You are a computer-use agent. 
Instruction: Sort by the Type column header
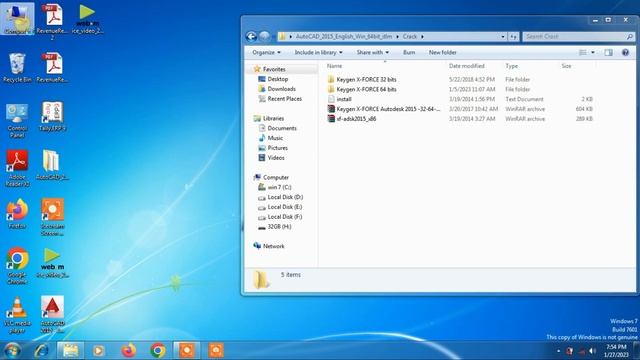511,66
